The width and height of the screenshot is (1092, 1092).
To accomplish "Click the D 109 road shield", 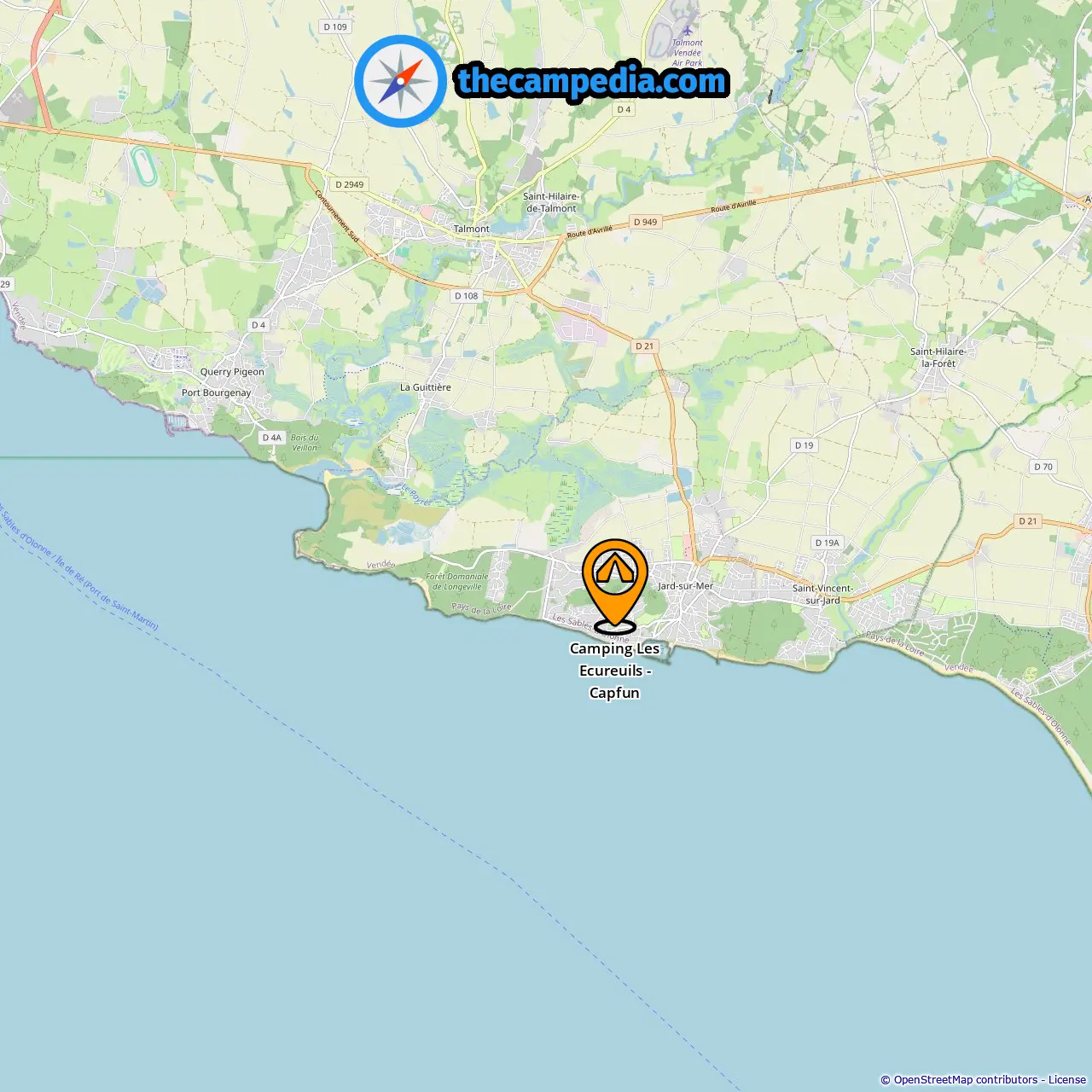I will pyautogui.click(x=335, y=26).
